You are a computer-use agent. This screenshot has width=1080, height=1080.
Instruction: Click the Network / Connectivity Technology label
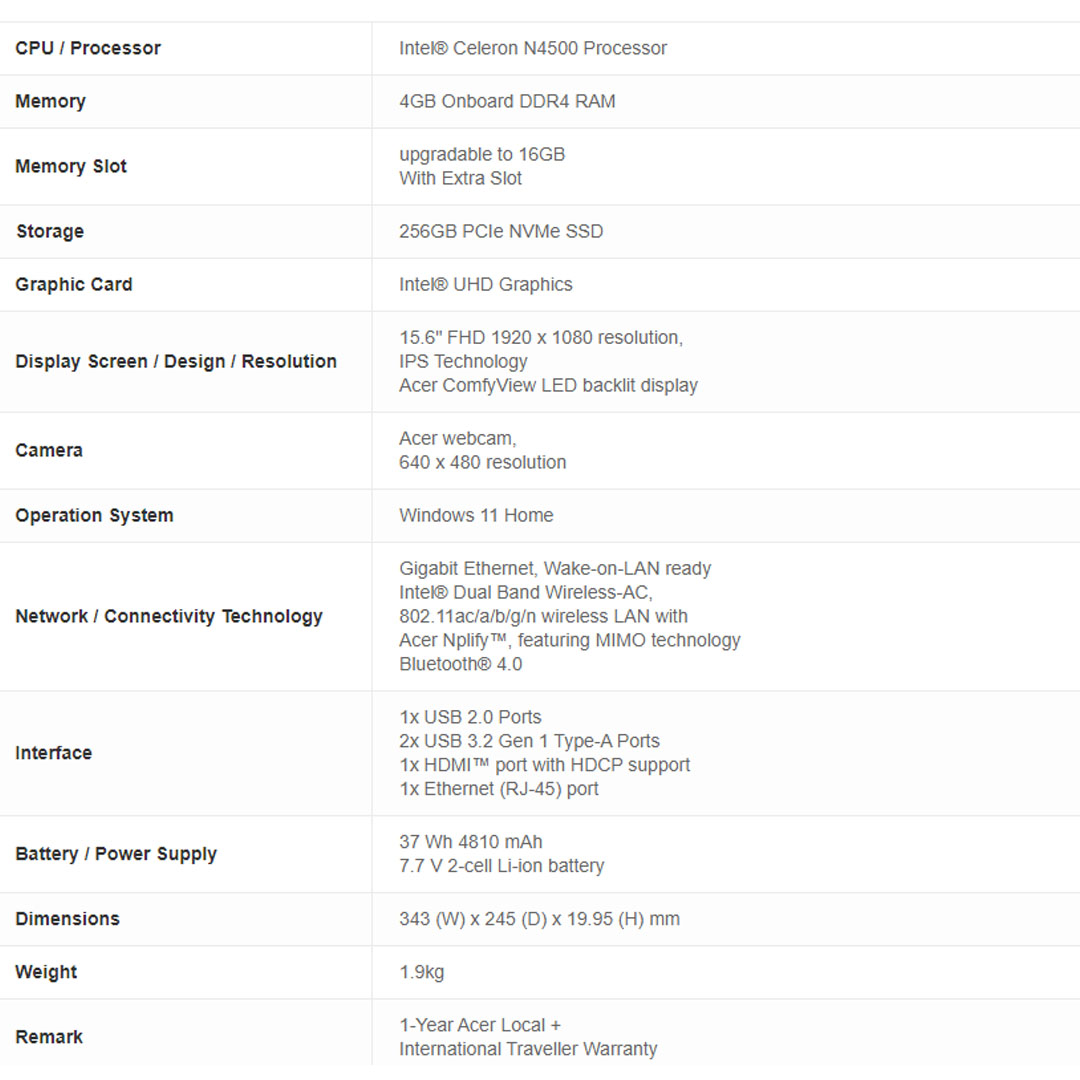(169, 616)
